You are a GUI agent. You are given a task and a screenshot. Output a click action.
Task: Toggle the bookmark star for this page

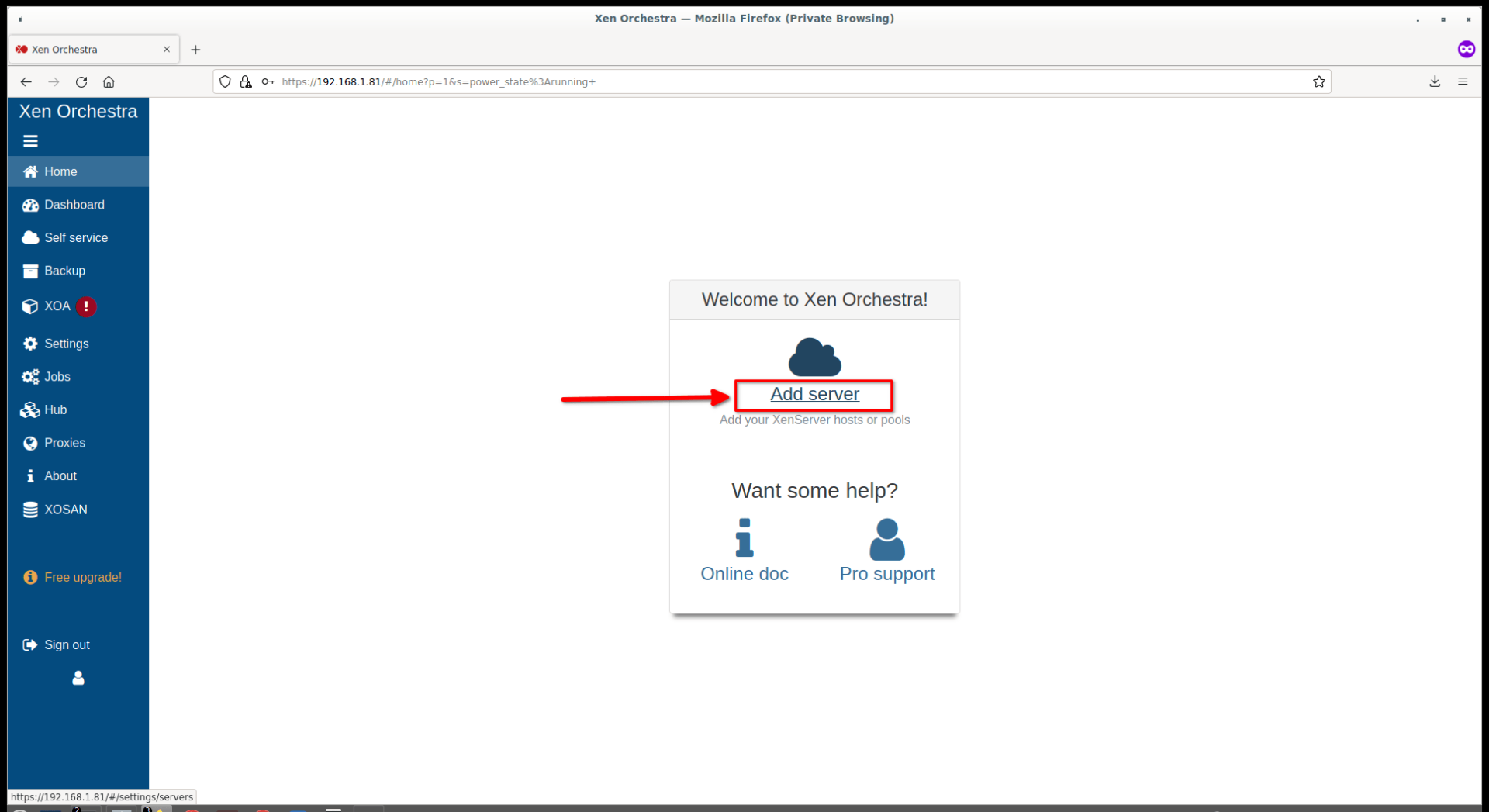[x=1318, y=81]
